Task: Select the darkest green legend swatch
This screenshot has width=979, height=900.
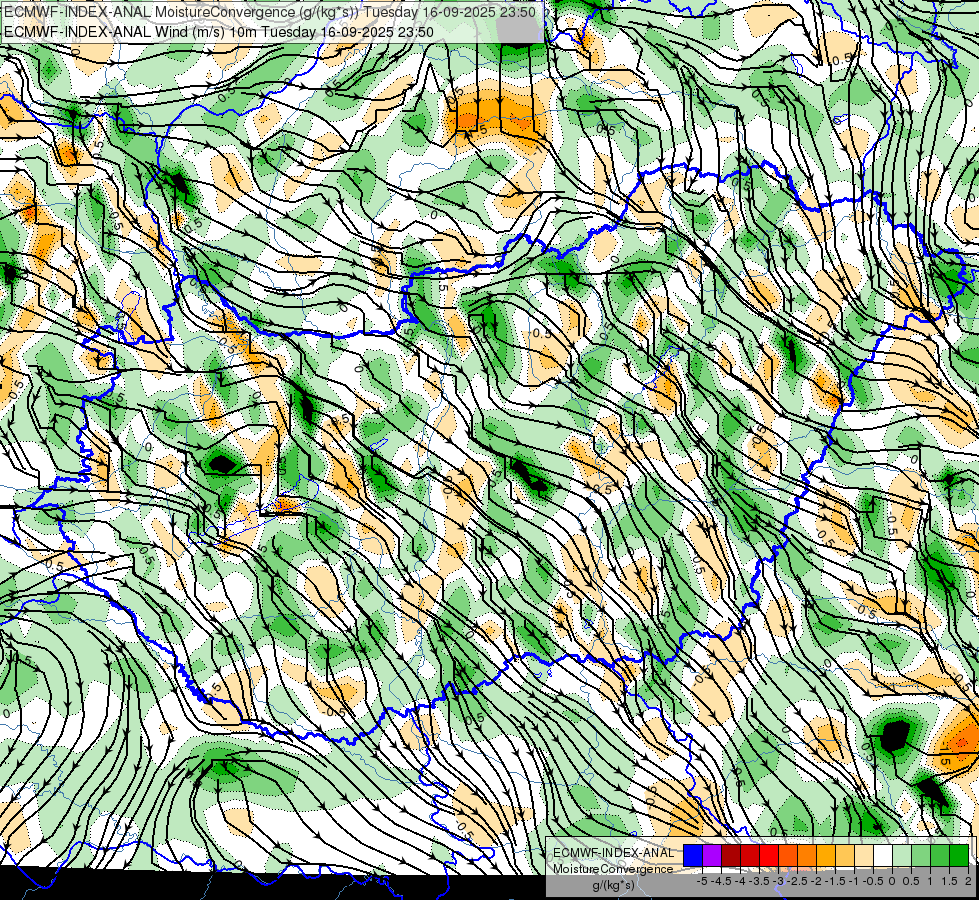Action: coord(959,856)
